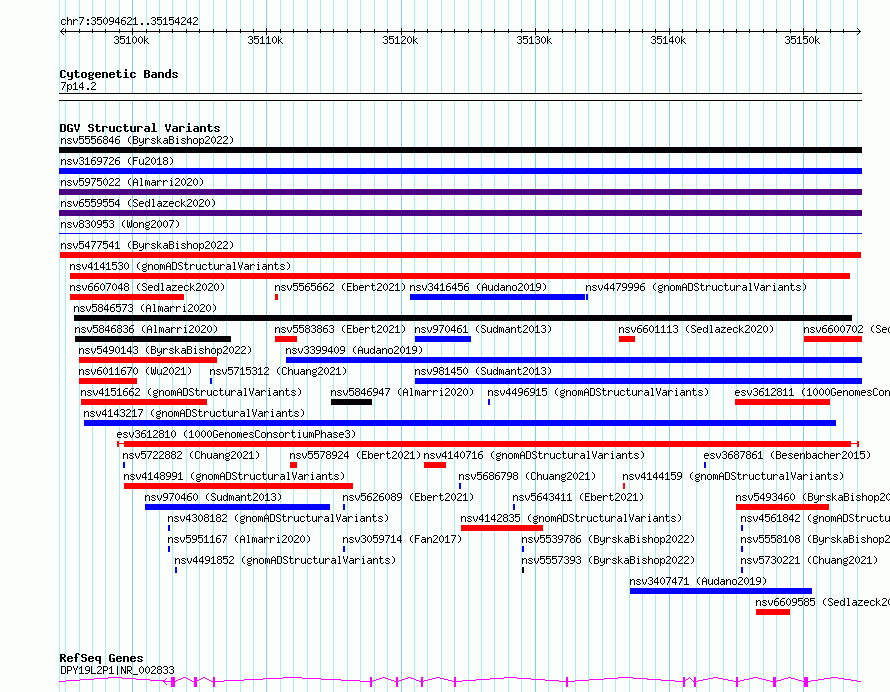This screenshot has height=692, width=890.
Task: Click the nsv4496915 gnomAD label
Action: coord(598,392)
